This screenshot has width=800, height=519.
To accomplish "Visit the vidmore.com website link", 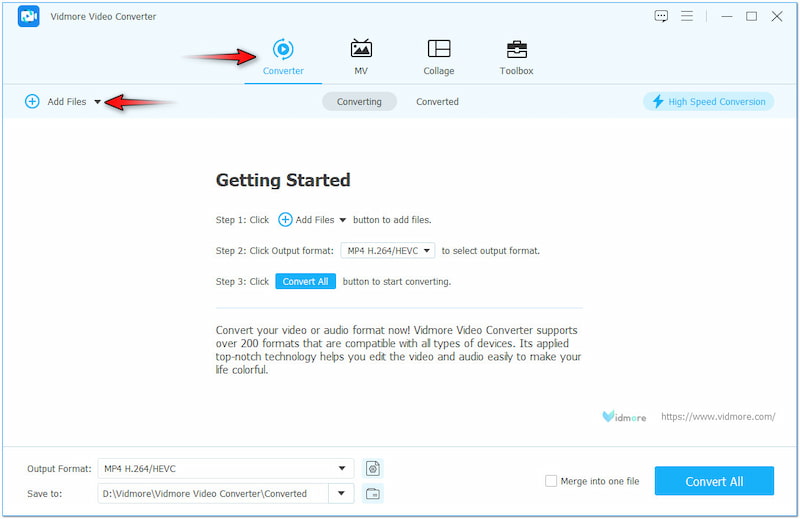I will pos(718,416).
